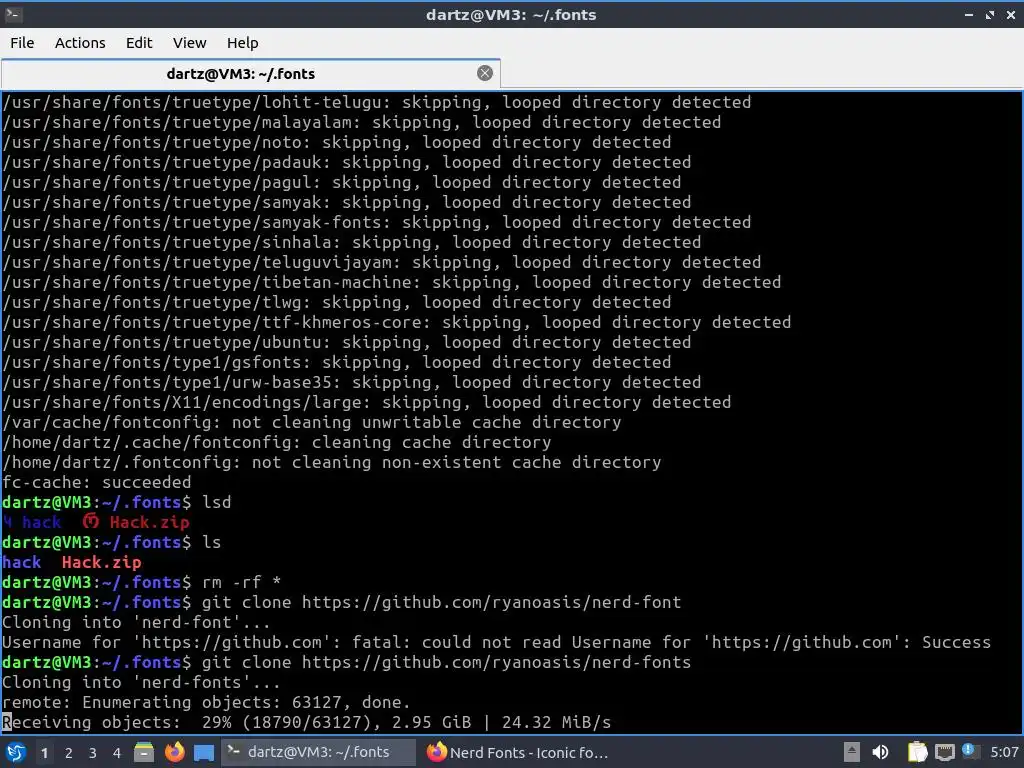
Task: Open the volume control in system tray
Action: [880, 752]
